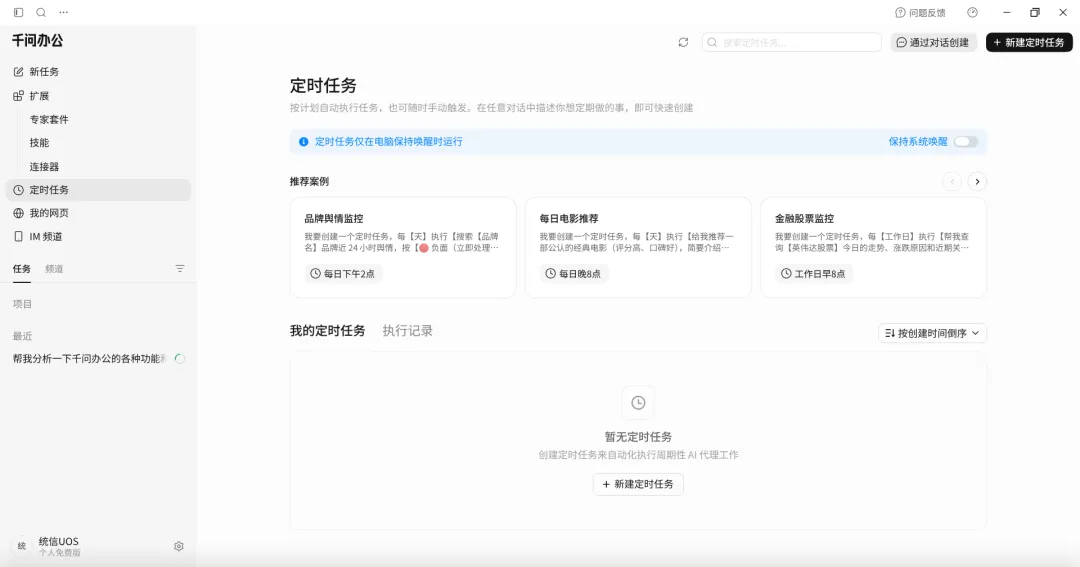The width and height of the screenshot is (1080, 567).
Task: Click the filter icon above task list
Action: [180, 269]
